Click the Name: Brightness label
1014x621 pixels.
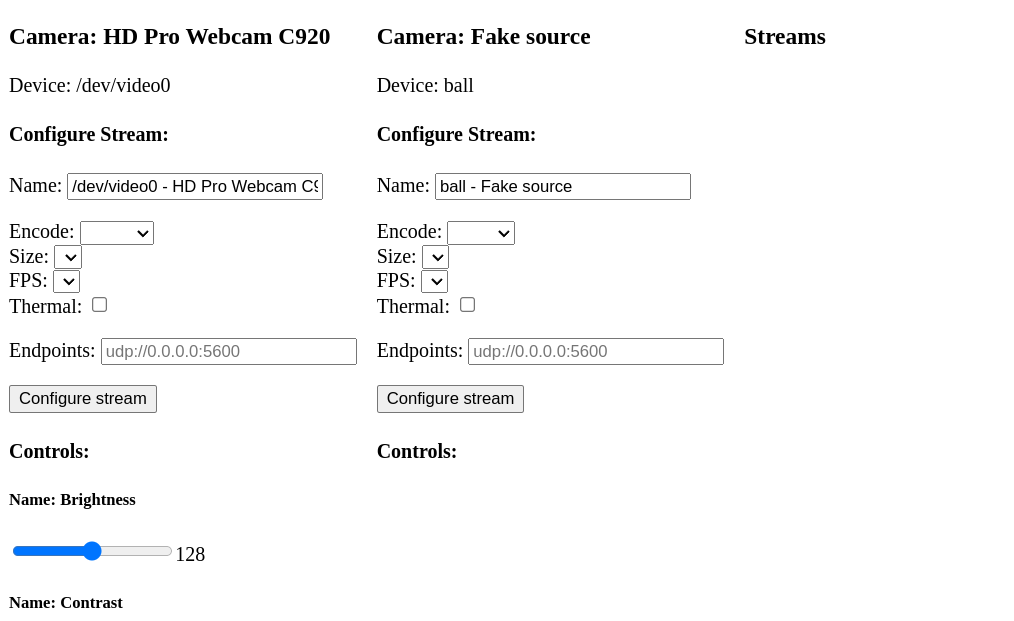(72, 499)
